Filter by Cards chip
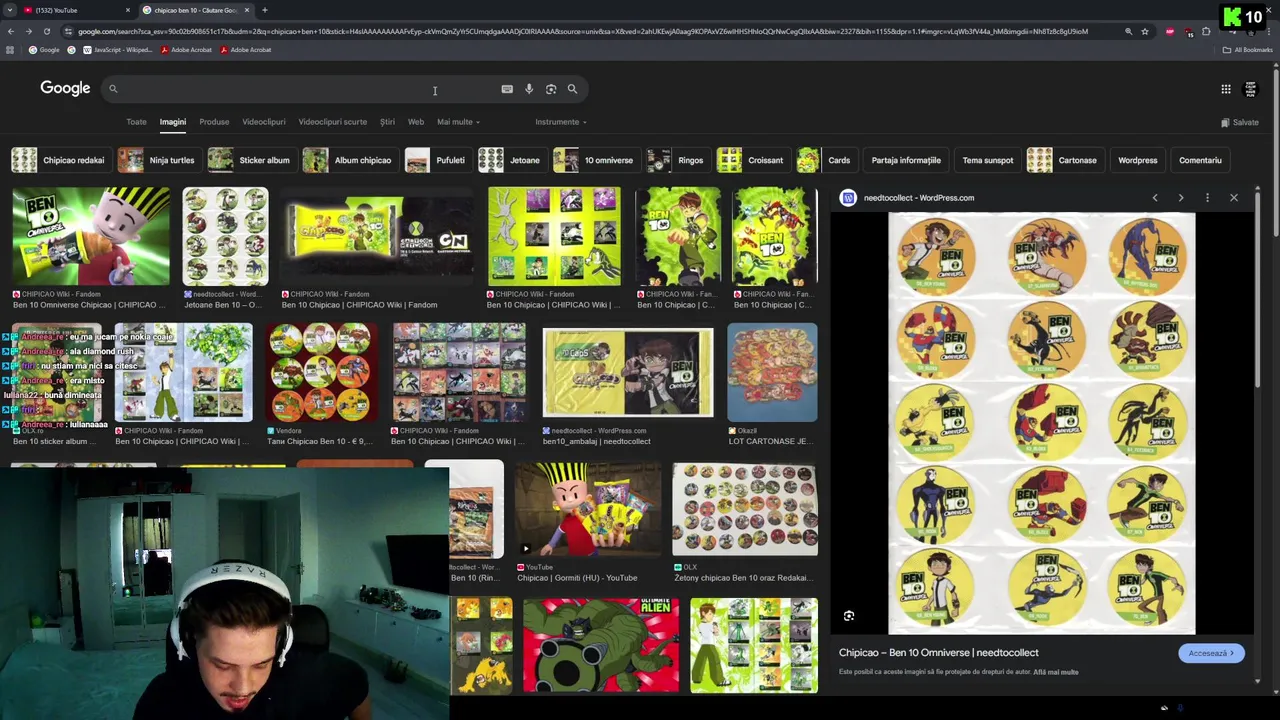This screenshot has width=1280, height=720. click(x=825, y=160)
